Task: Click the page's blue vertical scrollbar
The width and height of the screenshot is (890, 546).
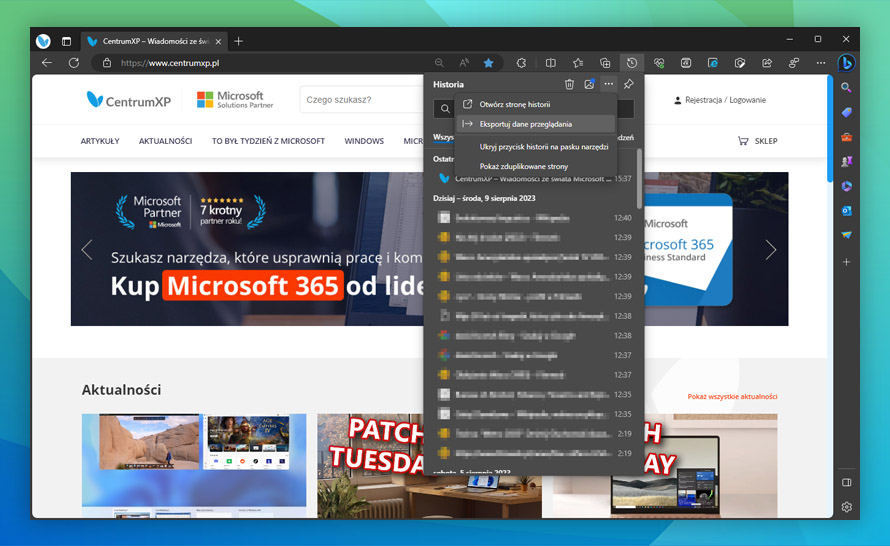Action: [x=830, y=131]
